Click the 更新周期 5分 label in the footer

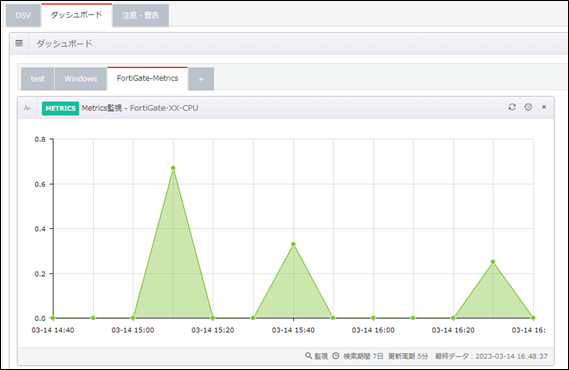coord(408,356)
